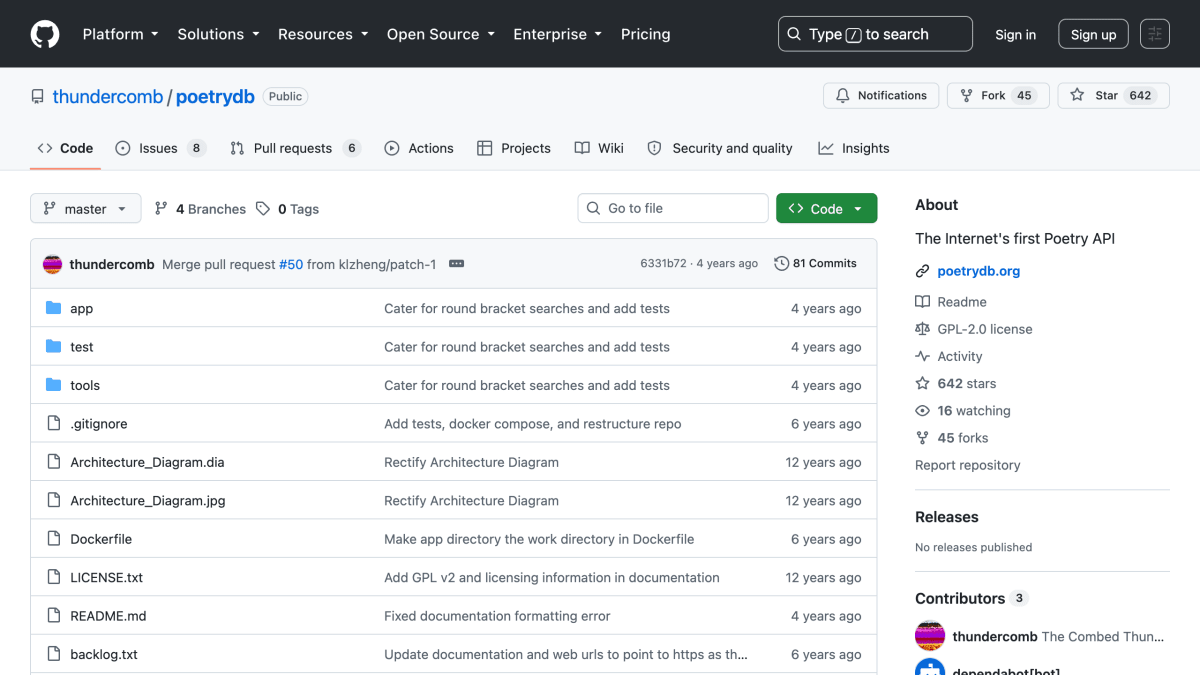This screenshot has height=675, width=1200.
Task: Open the green Code dropdown button
Action: click(x=827, y=209)
